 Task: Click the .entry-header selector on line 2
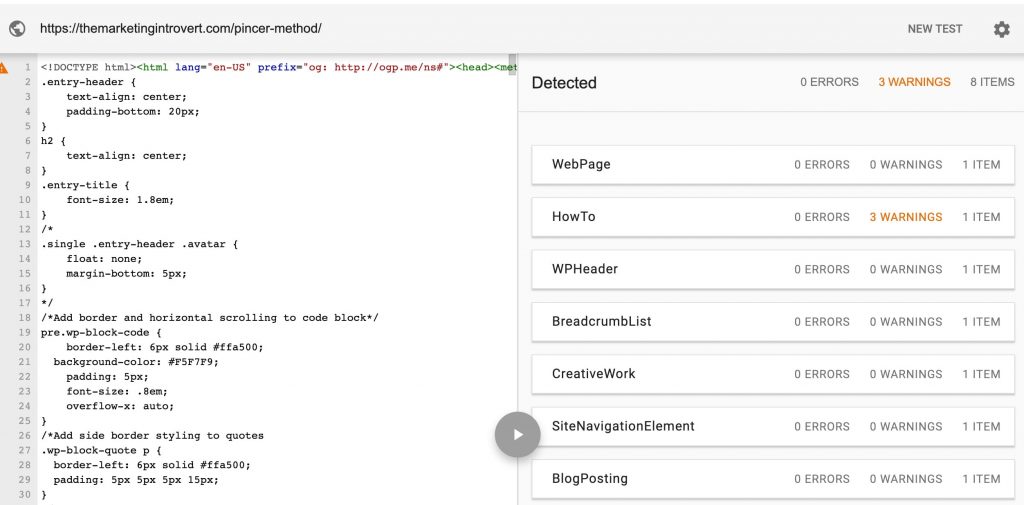[x=88, y=82]
